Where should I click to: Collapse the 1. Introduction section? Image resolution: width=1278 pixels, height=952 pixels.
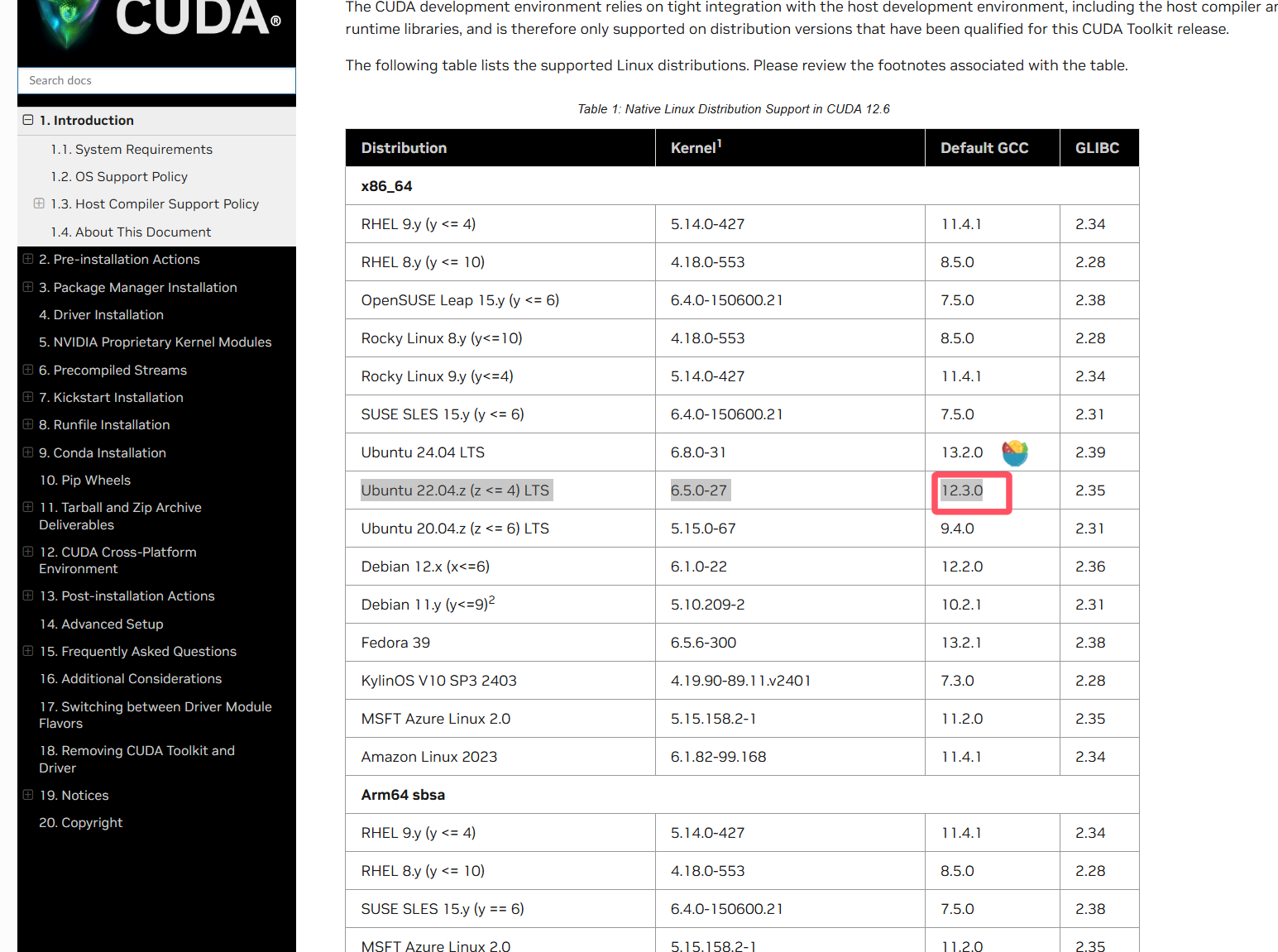[x=28, y=120]
